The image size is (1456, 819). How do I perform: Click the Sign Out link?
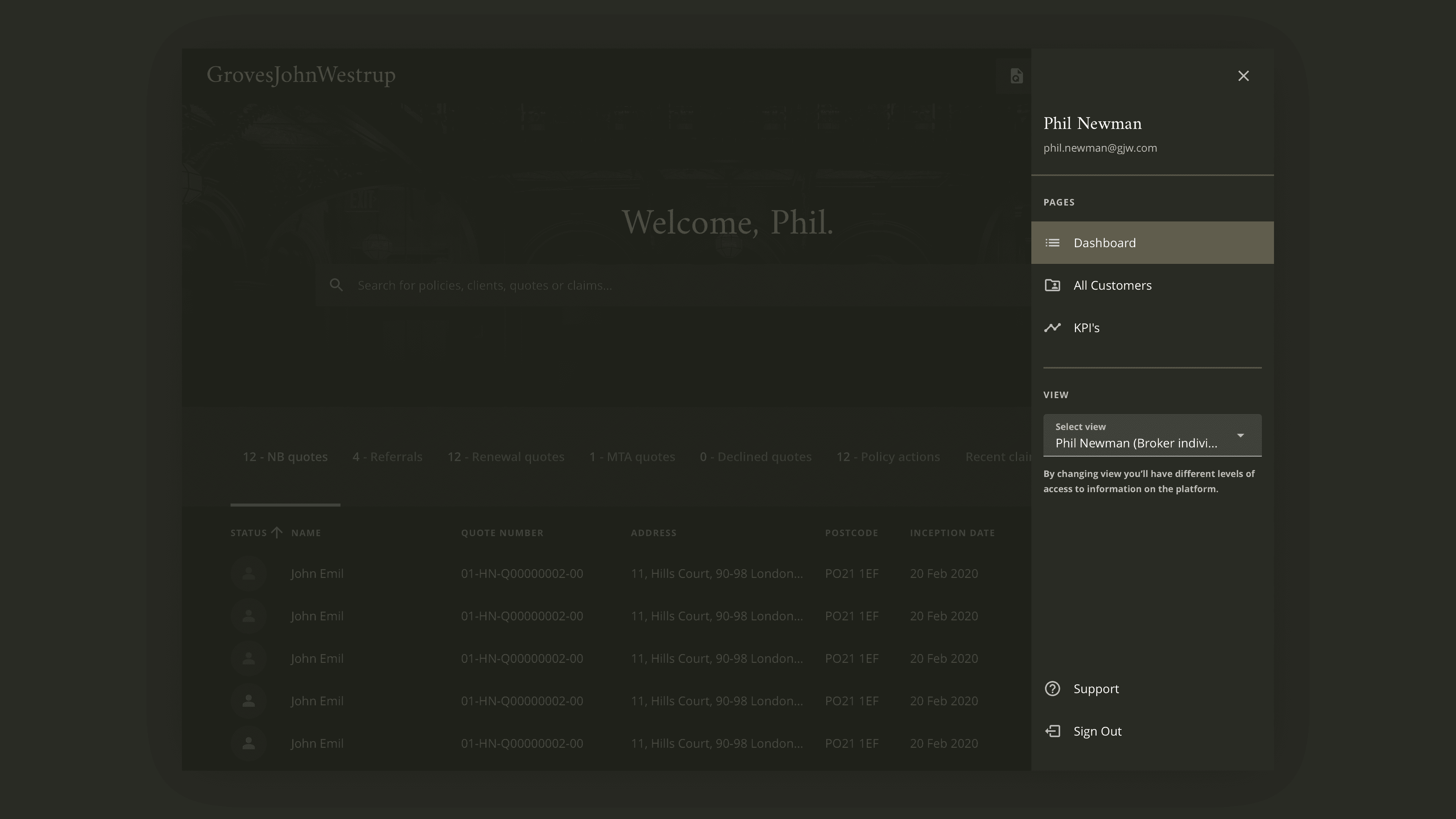pos(1097,731)
